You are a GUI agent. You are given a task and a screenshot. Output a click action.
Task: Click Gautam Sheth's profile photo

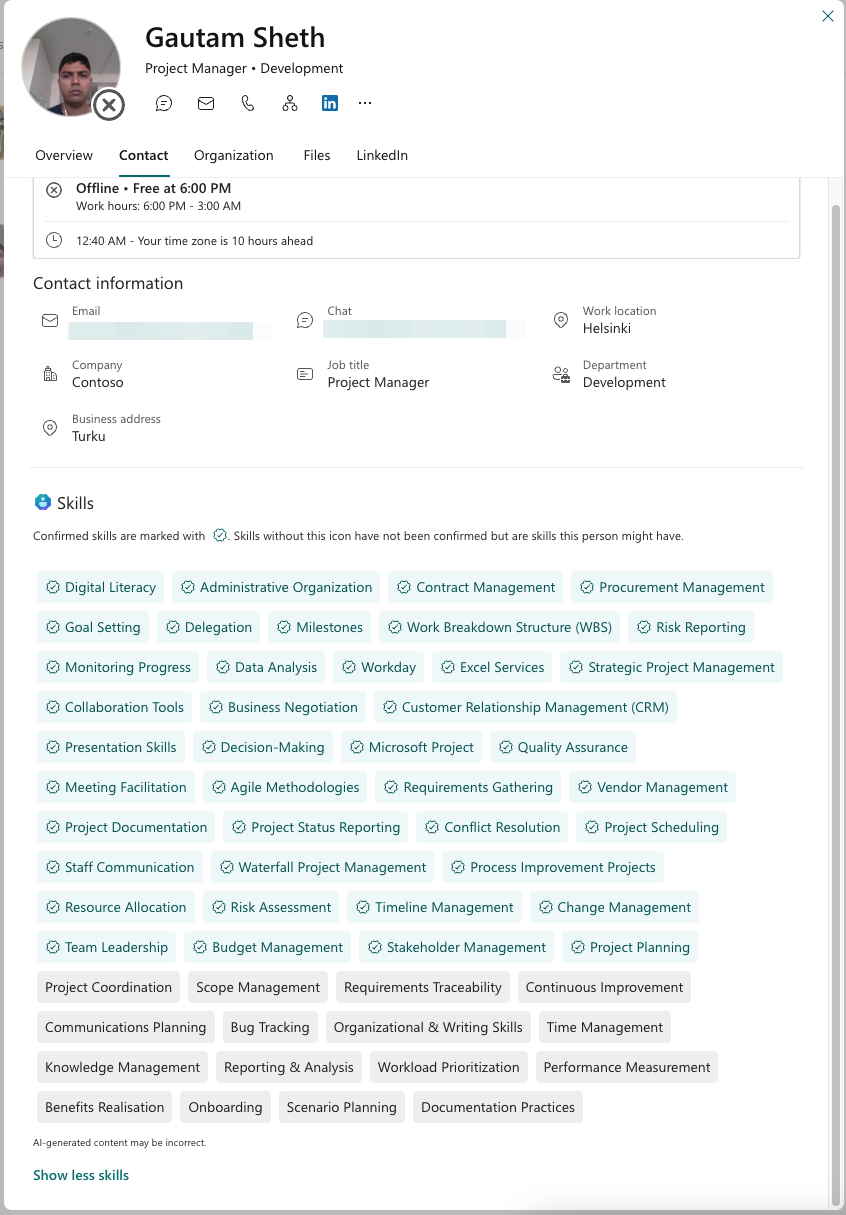click(x=71, y=67)
